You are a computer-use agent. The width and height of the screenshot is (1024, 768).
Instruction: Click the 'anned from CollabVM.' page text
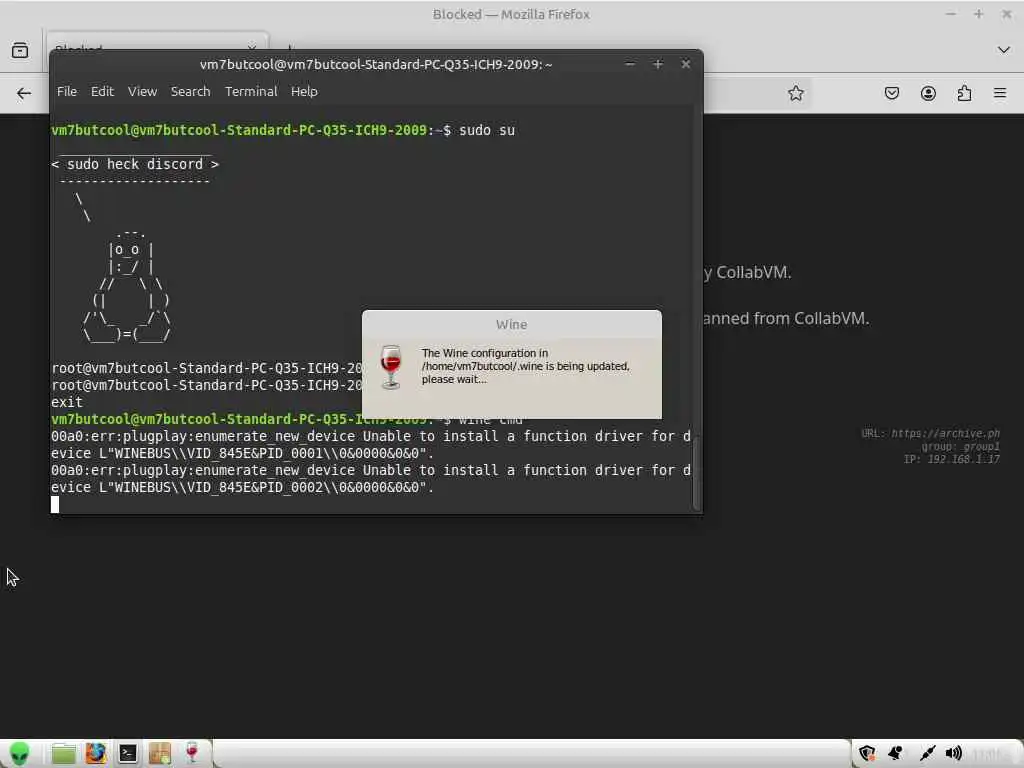click(x=786, y=319)
